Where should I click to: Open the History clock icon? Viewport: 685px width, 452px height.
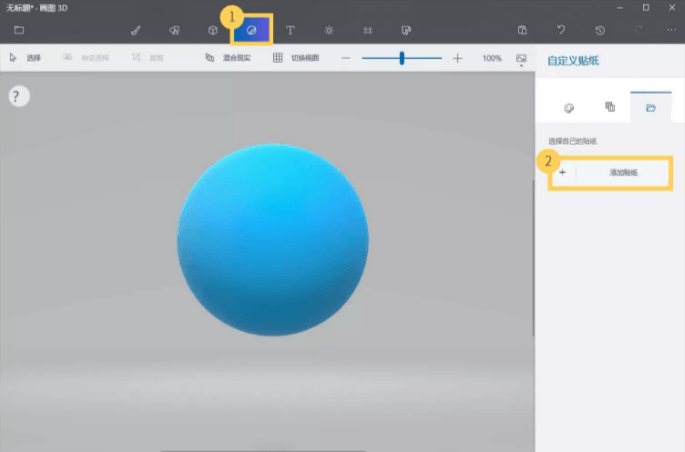(600, 30)
